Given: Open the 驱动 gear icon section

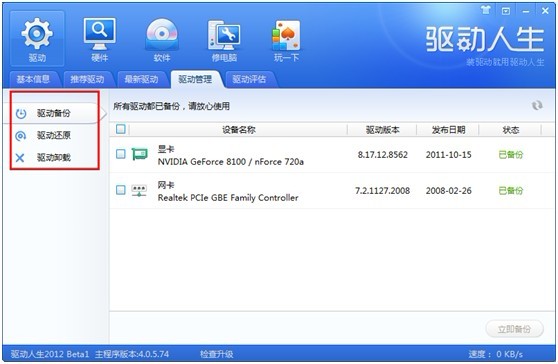Looking at the screenshot, I should click(37, 38).
